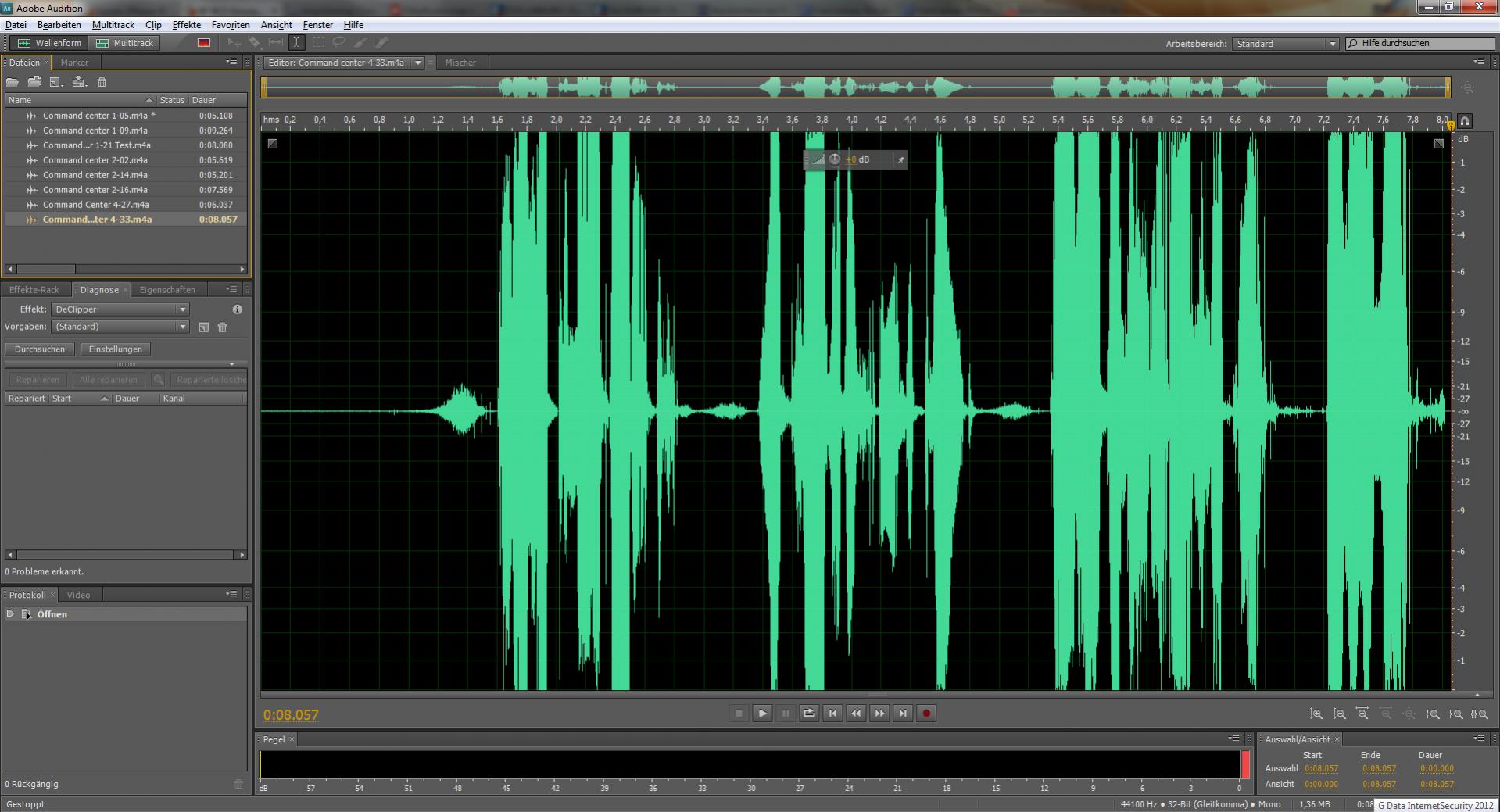Click the Rewind transport button
The width and height of the screenshot is (1500, 812).
tap(856, 714)
